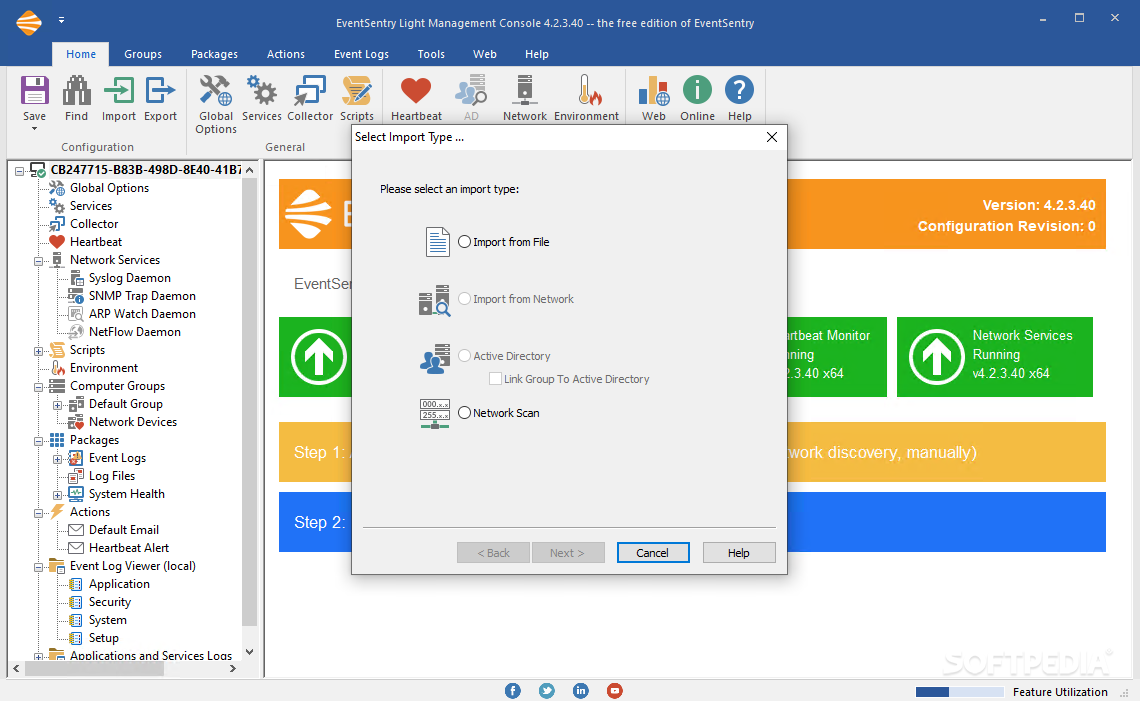Open the Event Logs ribbon tab
The image size is (1140, 701).
[361, 54]
